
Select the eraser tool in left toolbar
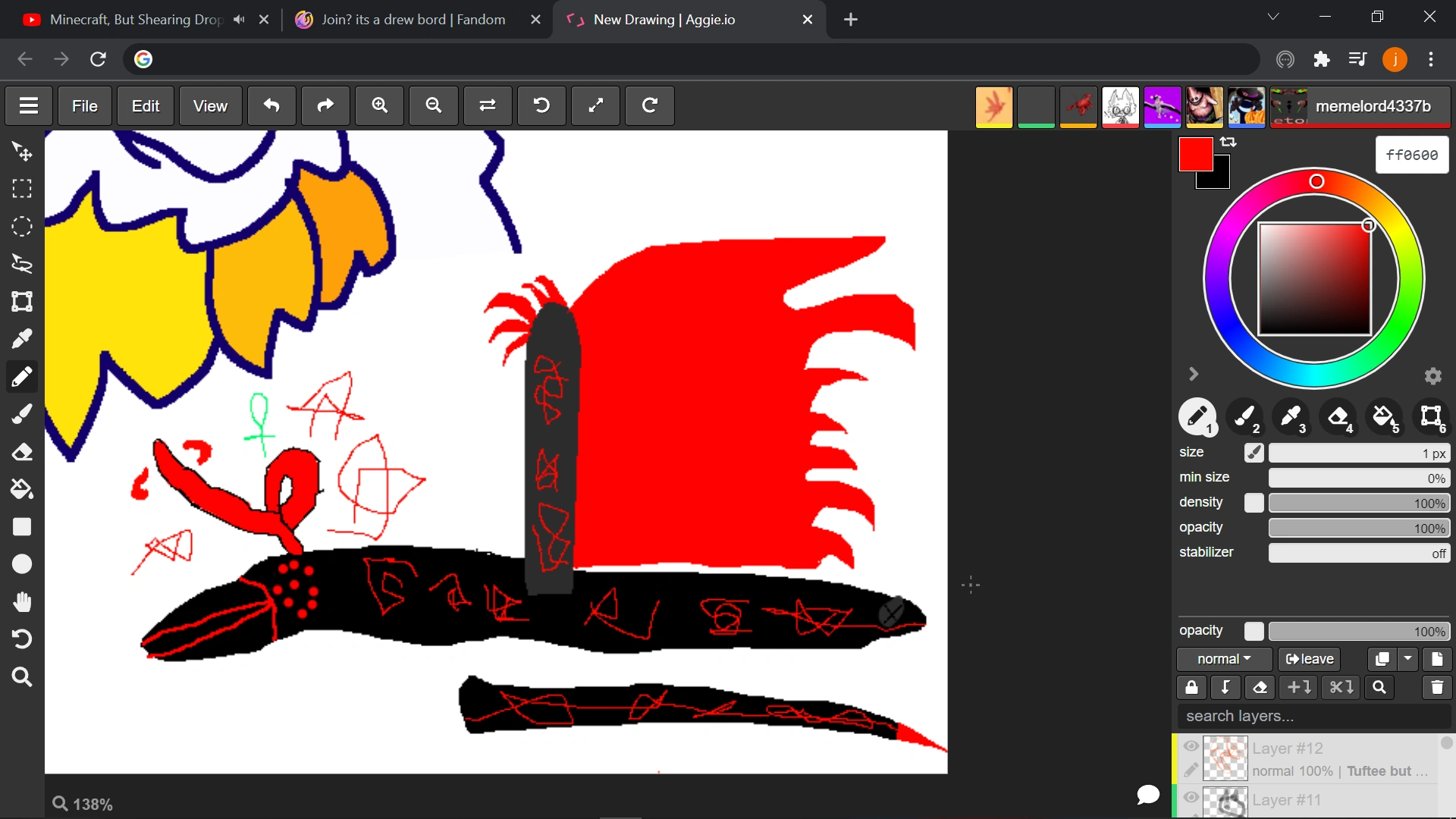tap(22, 452)
